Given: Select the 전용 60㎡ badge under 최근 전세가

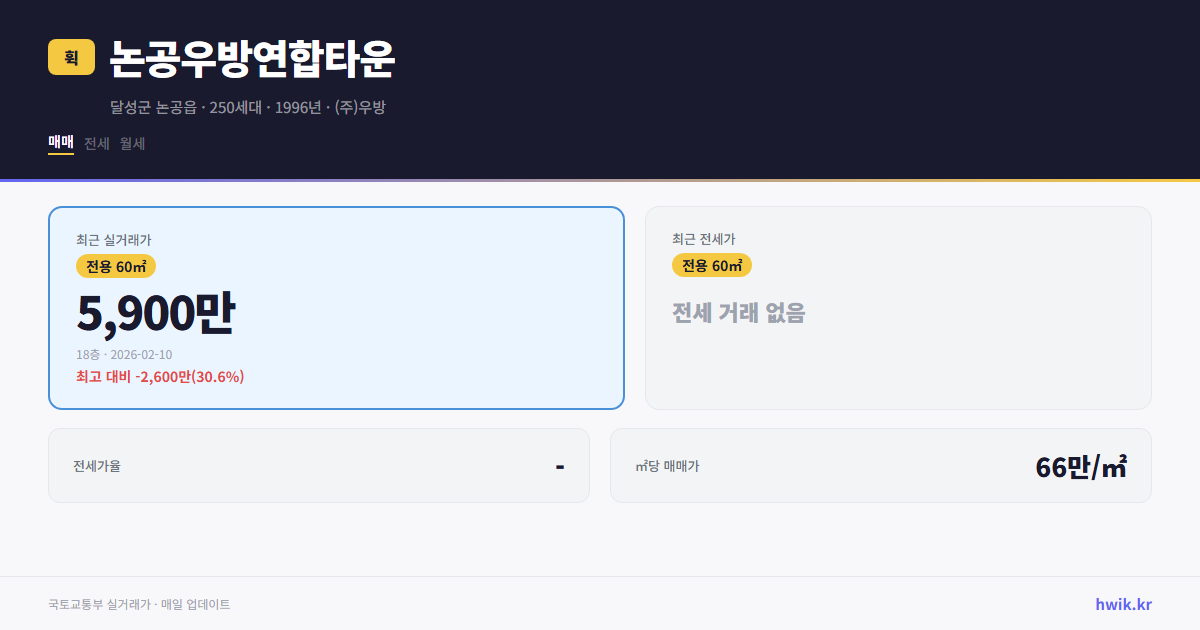Looking at the screenshot, I should click(x=712, y=266).
